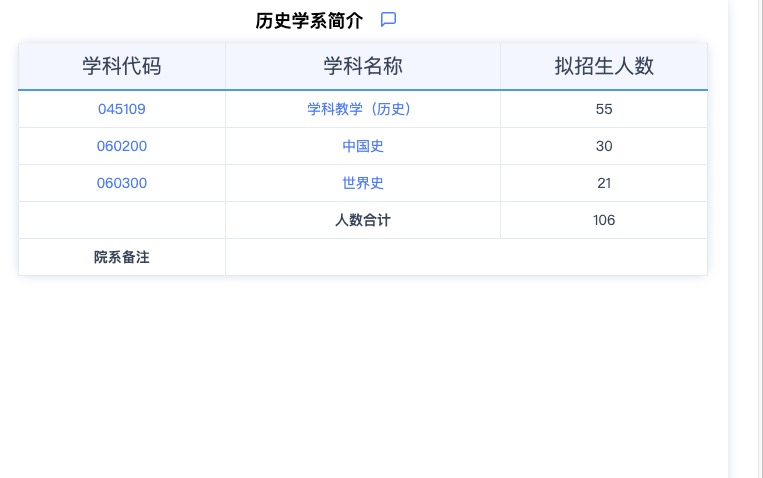Click the 学科代码 column header

coord(122,66)
